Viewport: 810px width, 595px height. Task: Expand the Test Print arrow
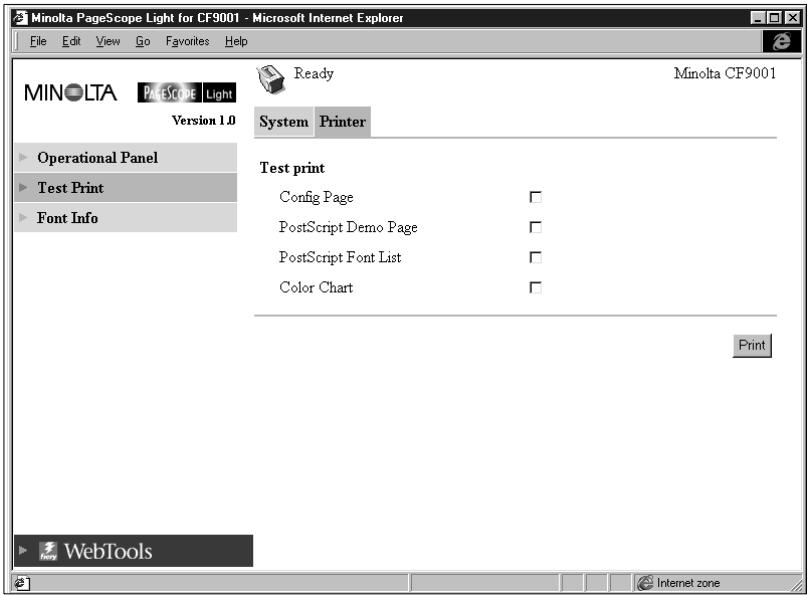click(x=23, y=187)
